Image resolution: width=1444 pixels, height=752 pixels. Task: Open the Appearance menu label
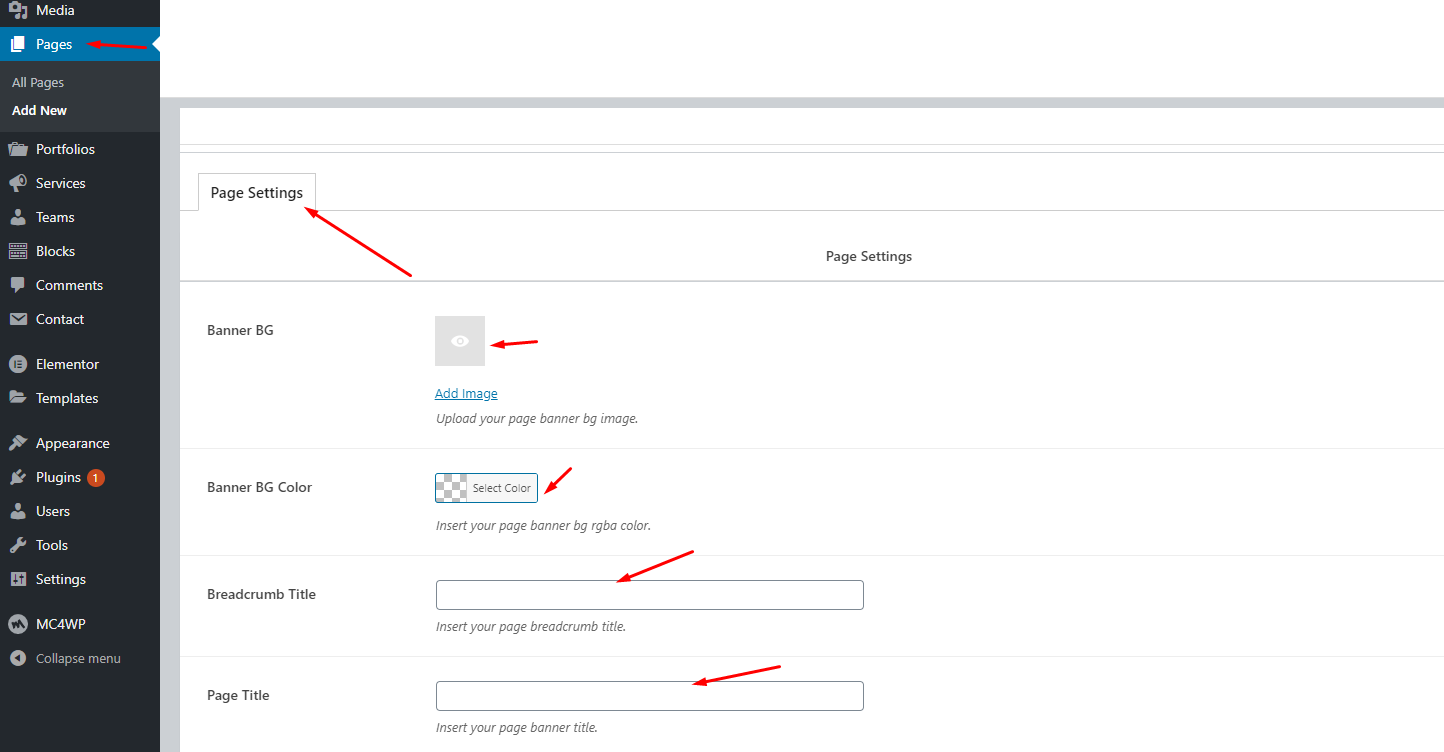click(x=73, y=443)
